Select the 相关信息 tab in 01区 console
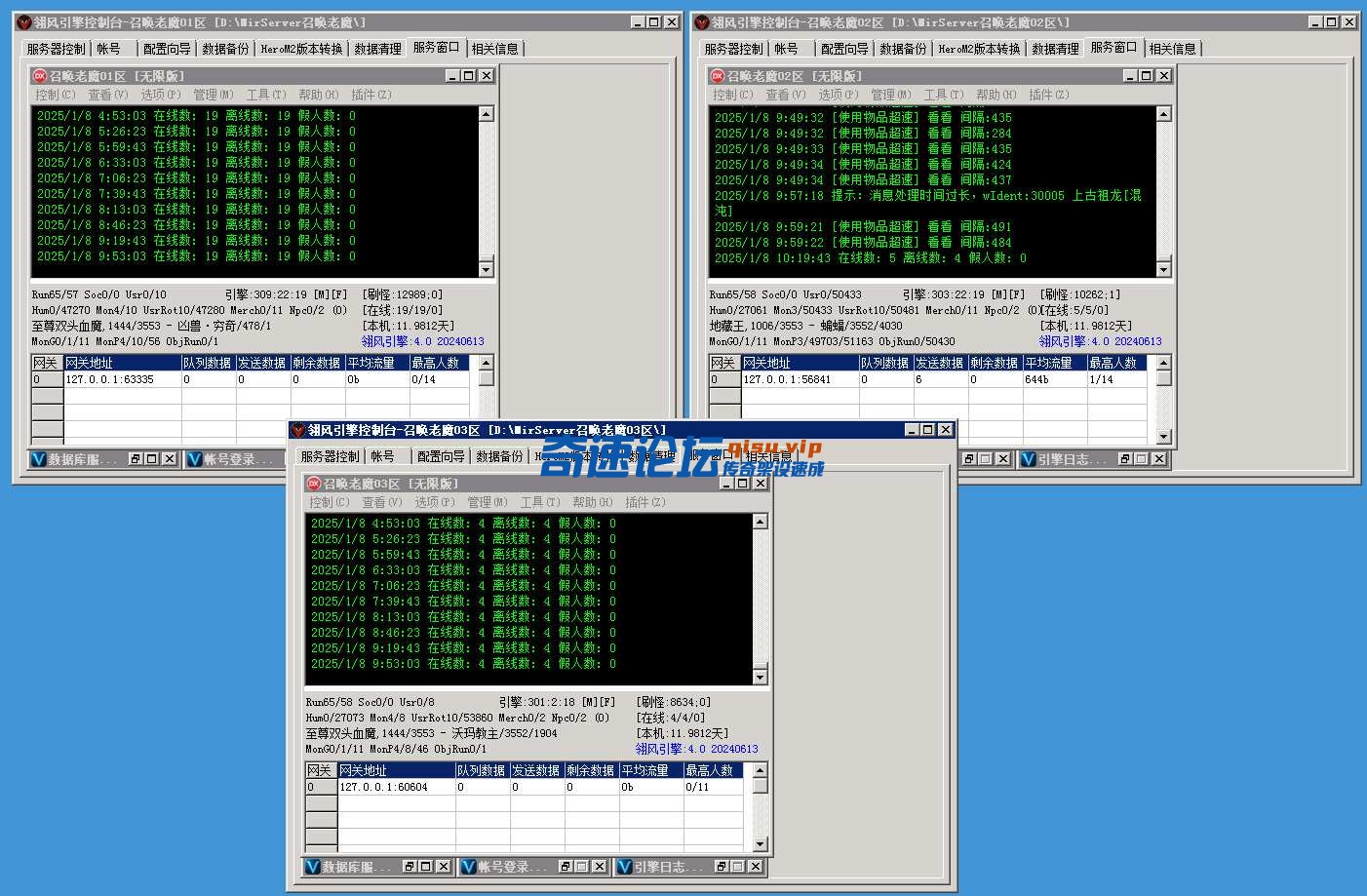Image resolution: width=1367 pixels, height=896 pixels. point(495,49)
